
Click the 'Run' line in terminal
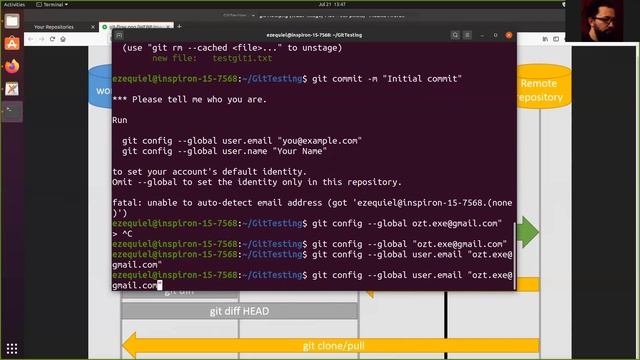tap(120, 120)
